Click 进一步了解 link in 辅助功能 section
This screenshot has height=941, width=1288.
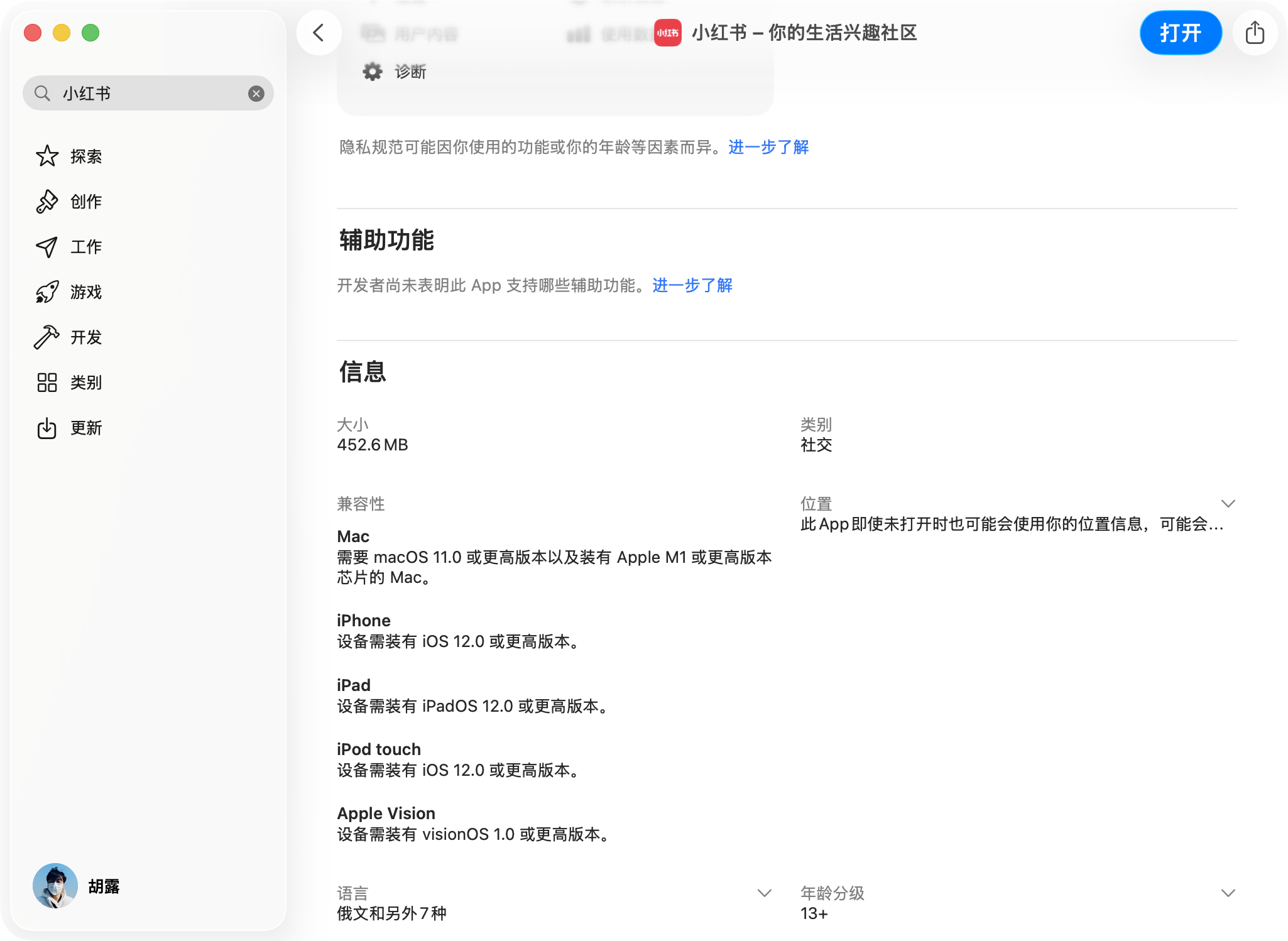692,285
